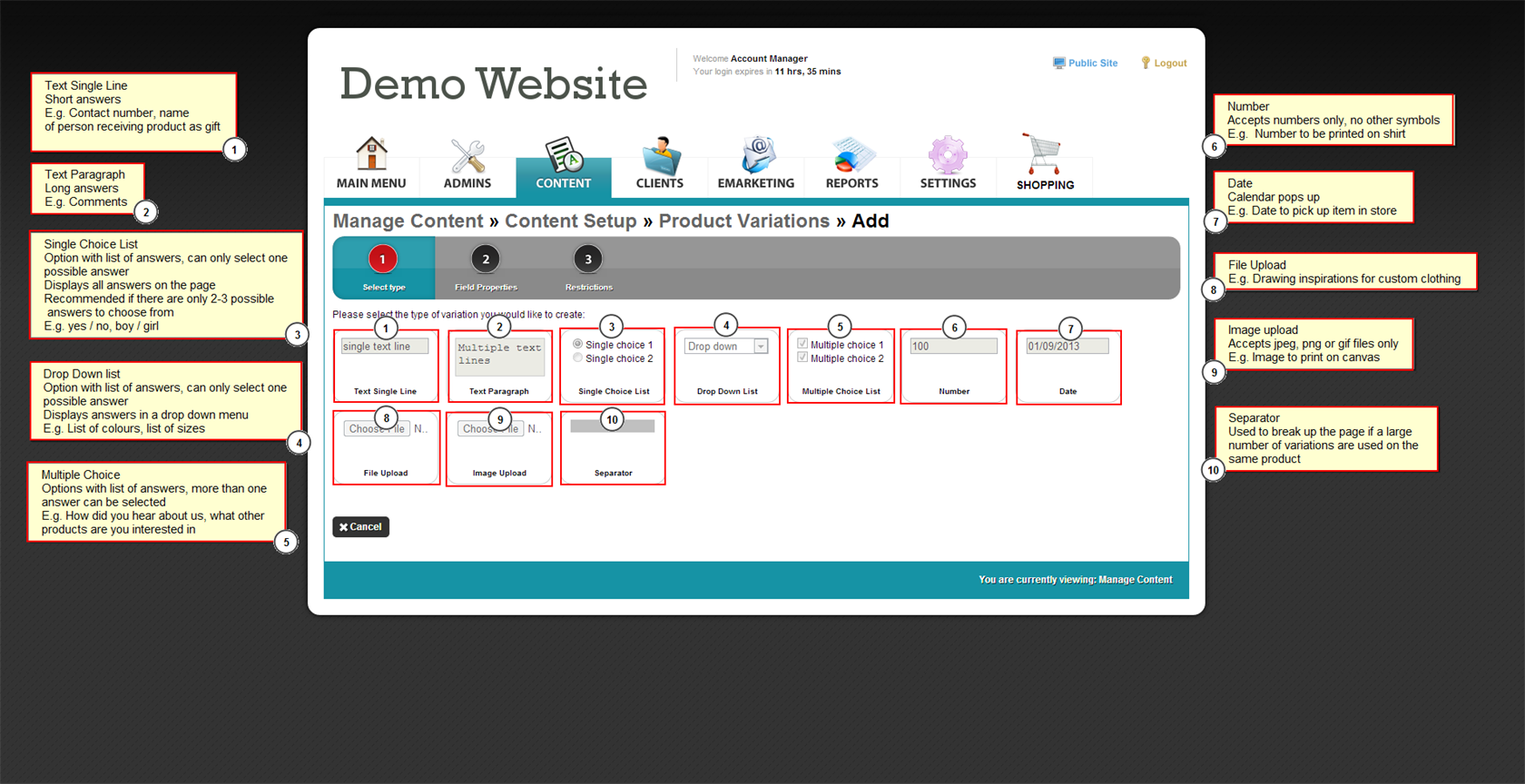Screen dimensions: 1525x784
Task: Click the Public Site monitor icon
Action: 1058,64
